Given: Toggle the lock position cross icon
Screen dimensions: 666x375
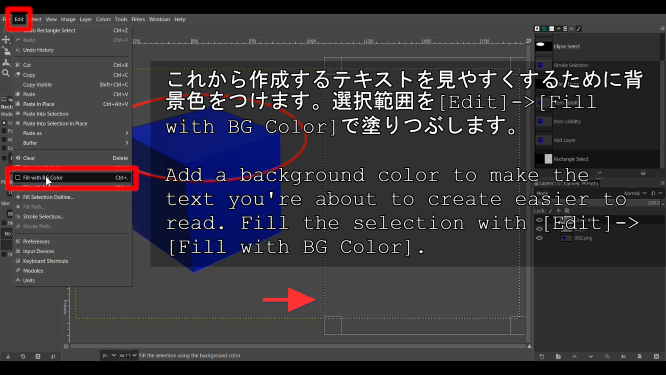Looking at the screenshot, I should (559, 211).
